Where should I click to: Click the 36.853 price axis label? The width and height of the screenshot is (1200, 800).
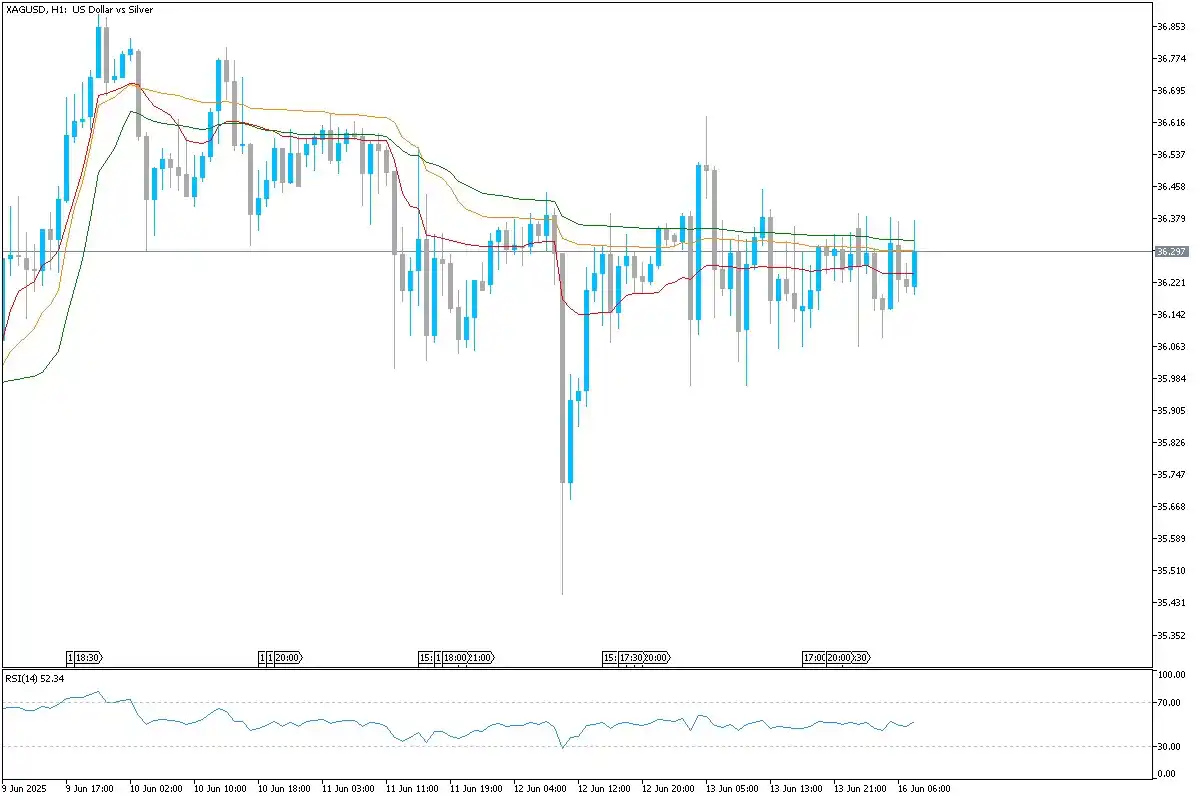pyautogui.click(x=1170, y=27)
